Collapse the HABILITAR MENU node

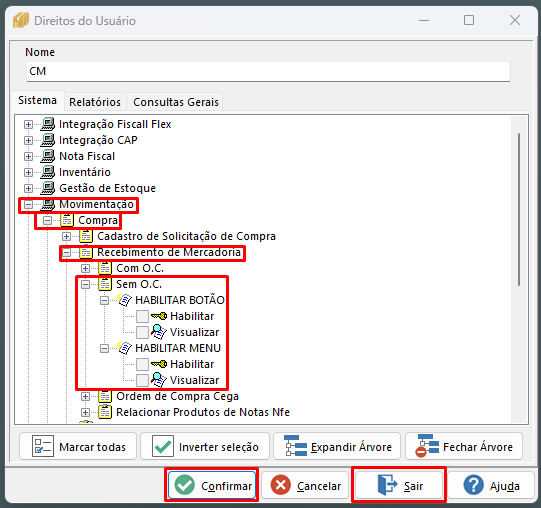point(105,349)
